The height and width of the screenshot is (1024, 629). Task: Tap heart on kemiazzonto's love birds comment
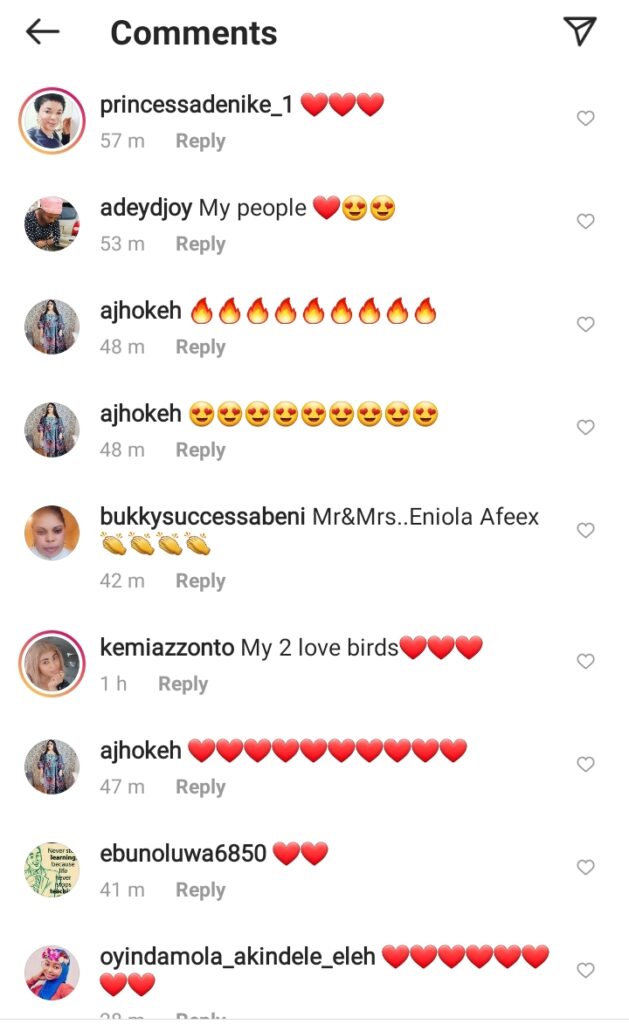(585, 662)
